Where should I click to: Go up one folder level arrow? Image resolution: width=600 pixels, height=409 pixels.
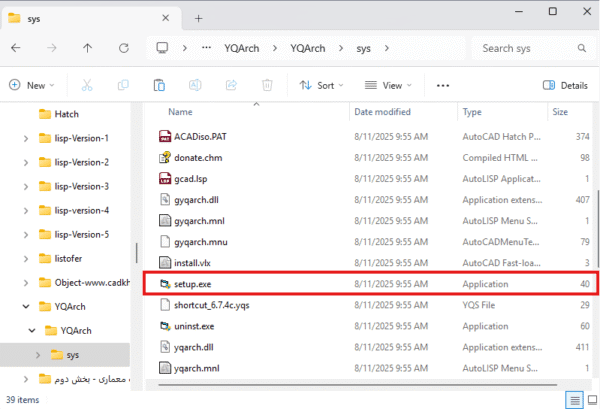tap(88, 48)
